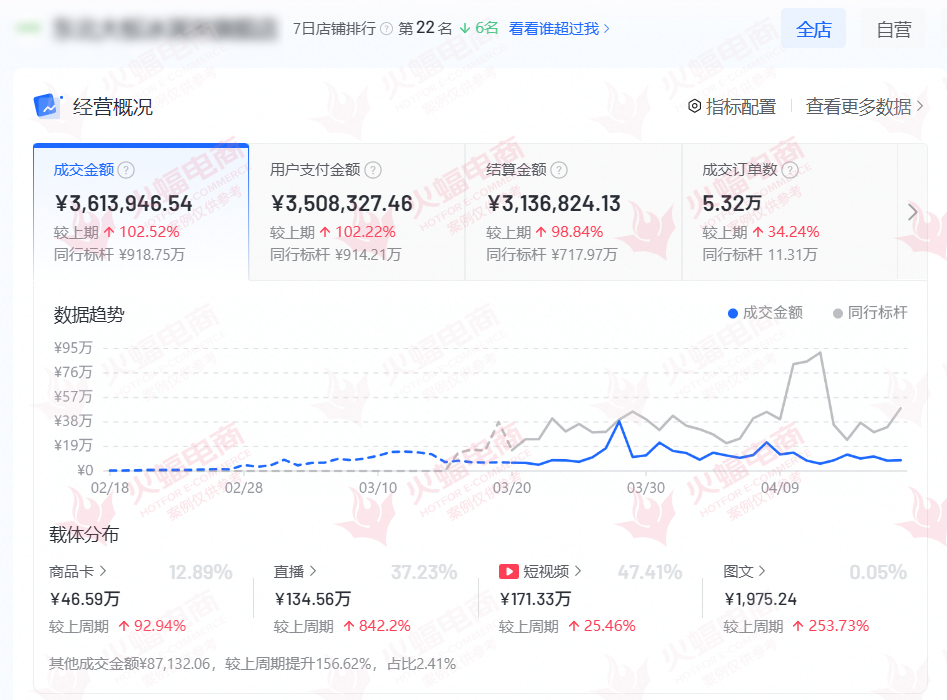Click the ¥3,613,946.54 amount value
947x700 pixels.
click(x=123, y=204)
